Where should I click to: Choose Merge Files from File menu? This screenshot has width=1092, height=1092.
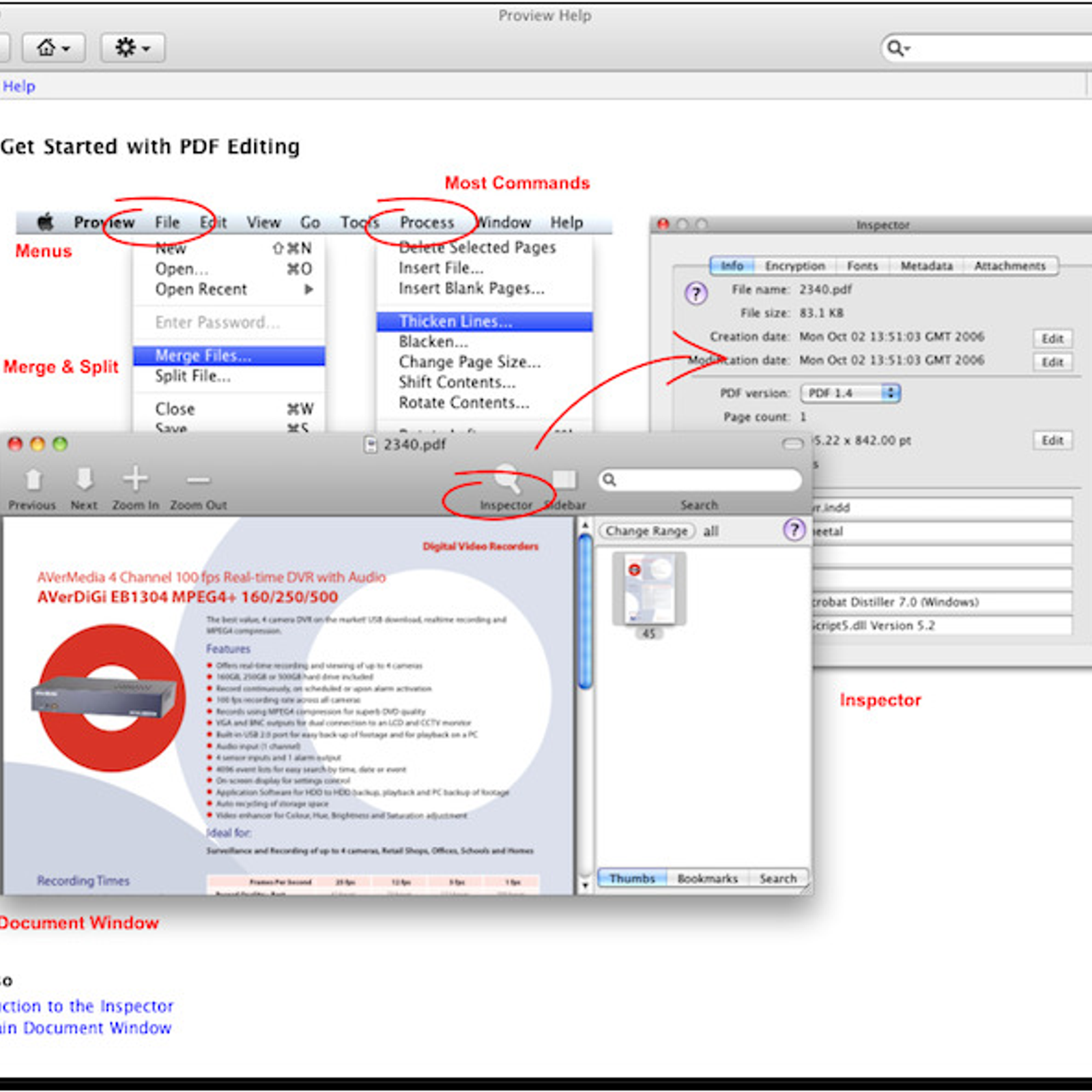(x=229, y=356)
